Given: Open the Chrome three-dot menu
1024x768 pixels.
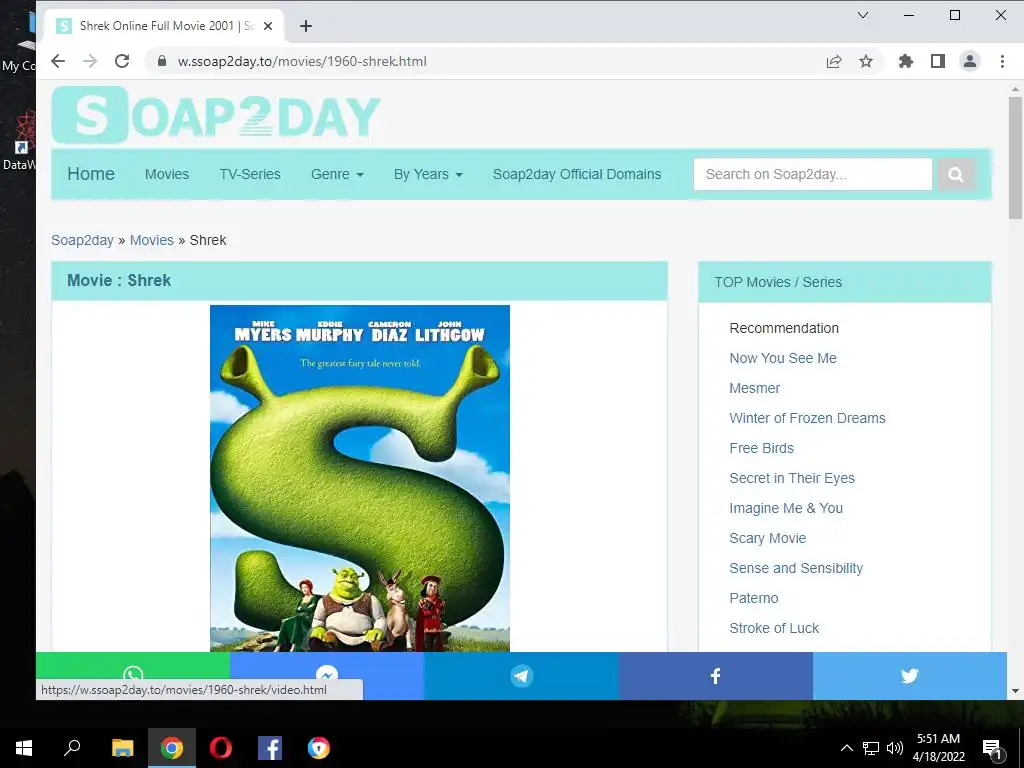Looking at the screenshot, I should 1002,61.
